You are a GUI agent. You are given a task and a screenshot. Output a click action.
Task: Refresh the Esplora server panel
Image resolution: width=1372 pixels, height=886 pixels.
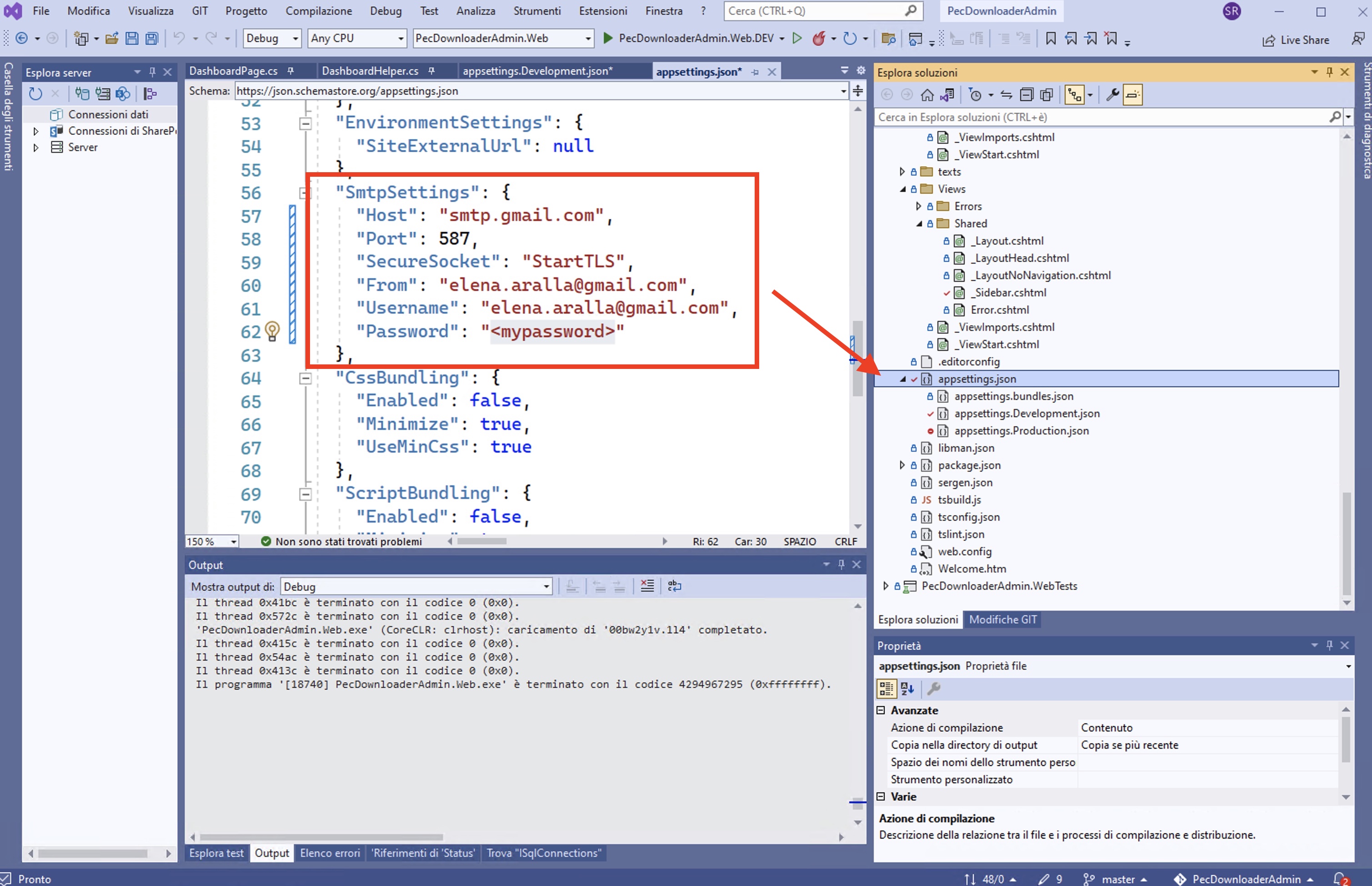[x=35, y=94]
